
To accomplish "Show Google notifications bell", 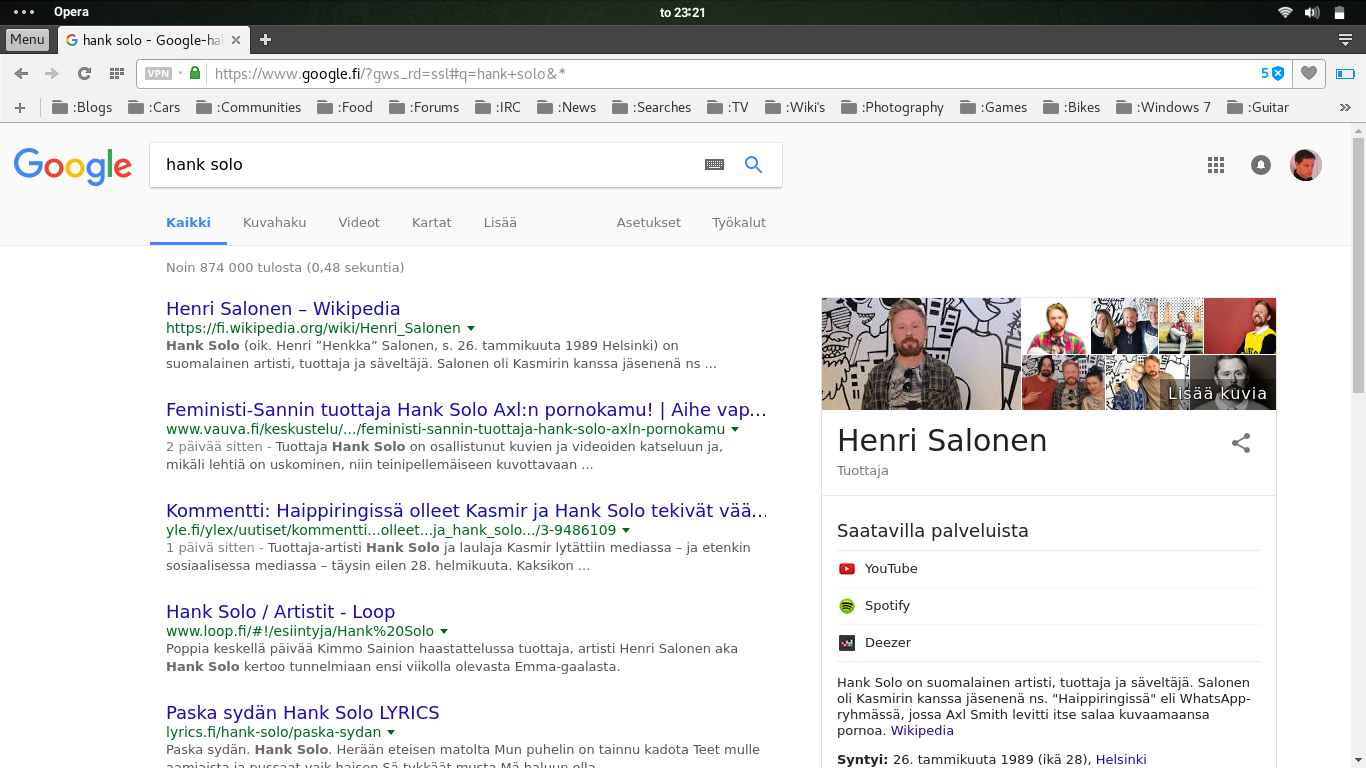I will [1261, 166].
